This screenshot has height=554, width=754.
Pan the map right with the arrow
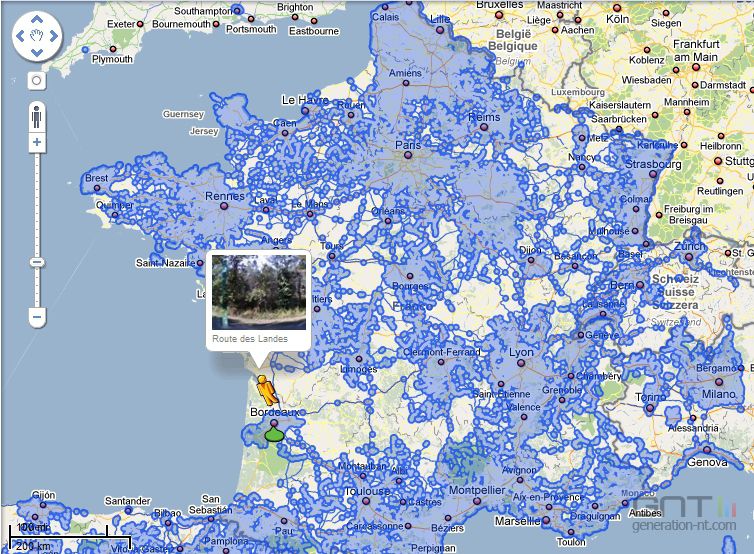[x=54, y=36]
